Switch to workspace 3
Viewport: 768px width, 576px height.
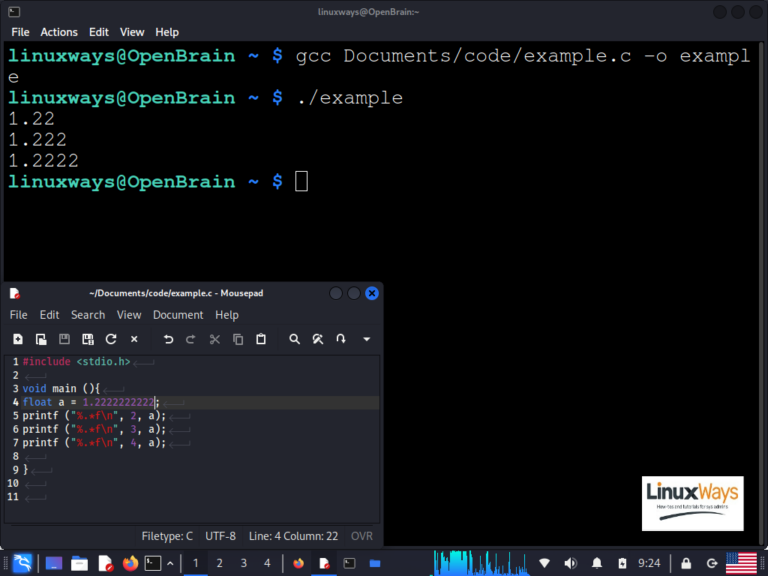pyautogui.click(x=243, y=563)
